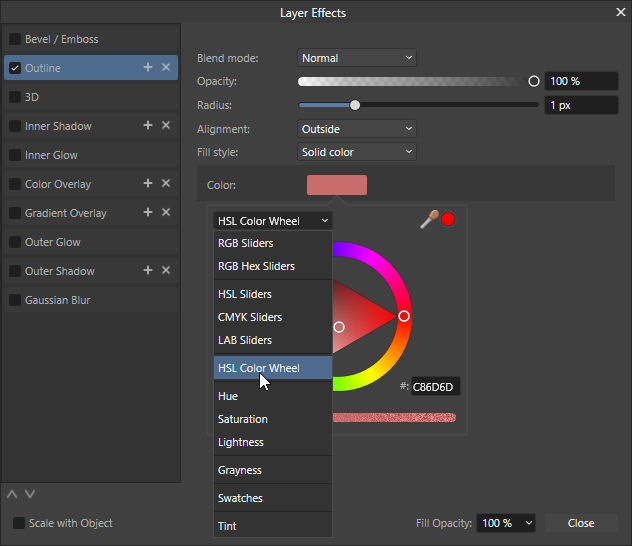Enable the Inner Glow checkbox
Image resolution: width=632 pixels, height=546 pixels.
[15, 155]
